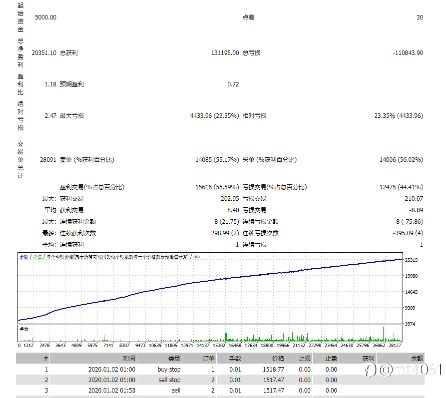Click the price column header in orders table
446x398 pixels.
278,359
